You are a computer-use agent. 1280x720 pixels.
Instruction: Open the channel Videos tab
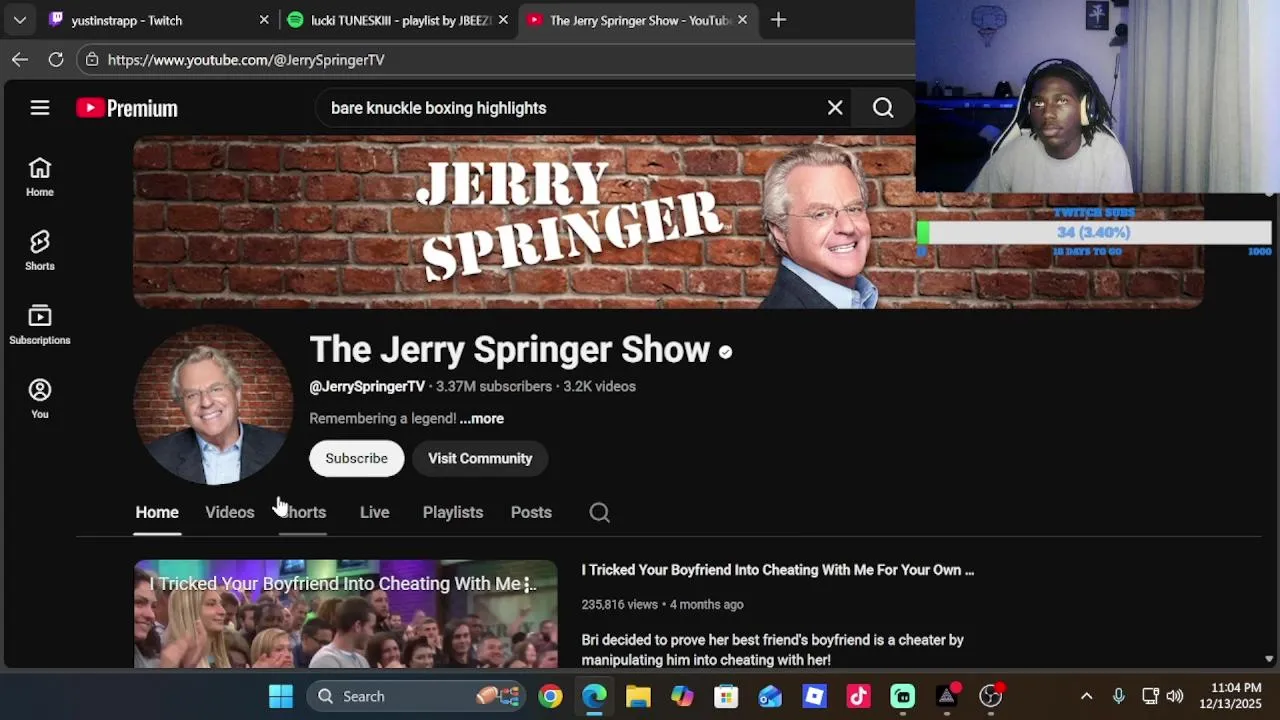coord(230,512)
